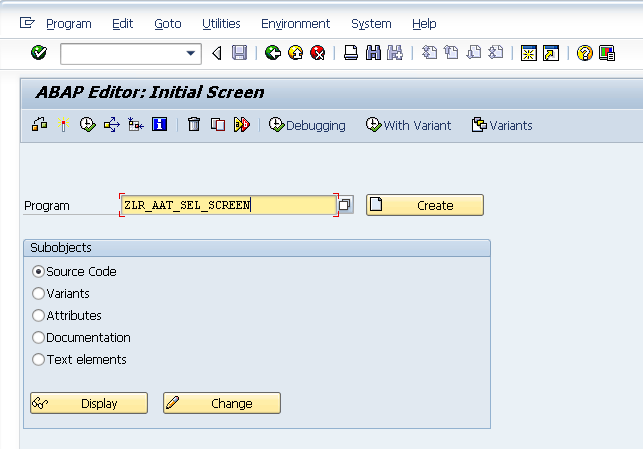Click the Debugging button
The width and height of the screenshot is (643, 449).
[307, 125]
